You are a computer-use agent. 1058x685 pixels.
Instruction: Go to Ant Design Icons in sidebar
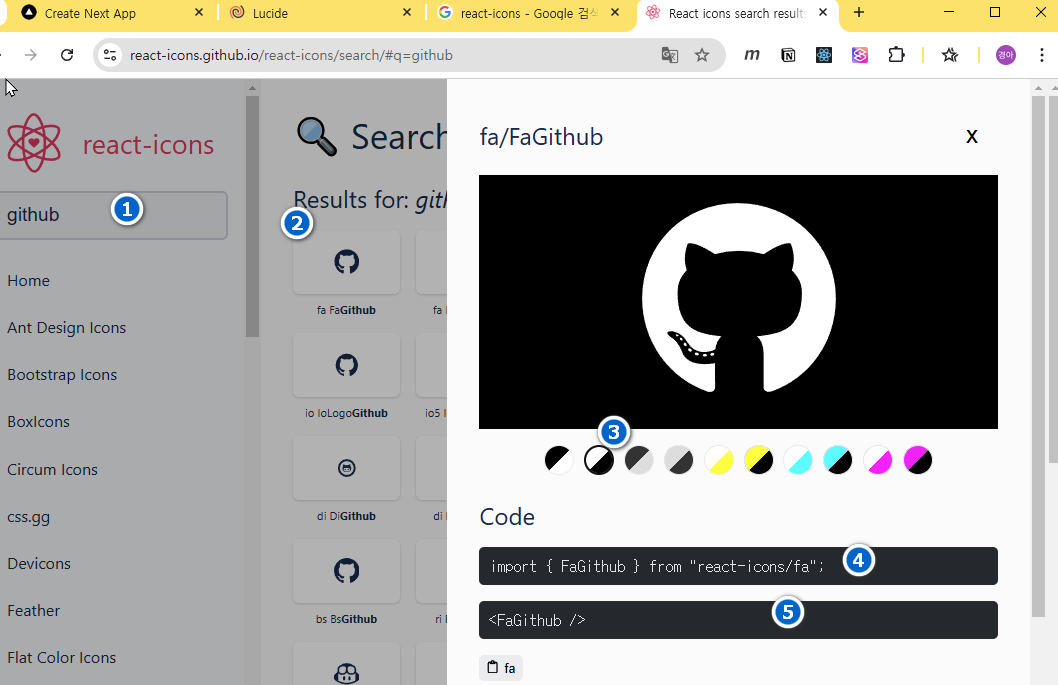coord(66,328)
